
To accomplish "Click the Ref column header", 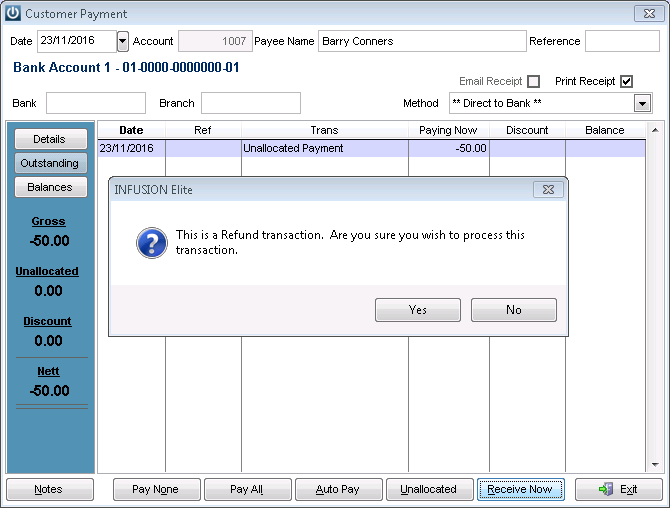I will coord(203,130).
